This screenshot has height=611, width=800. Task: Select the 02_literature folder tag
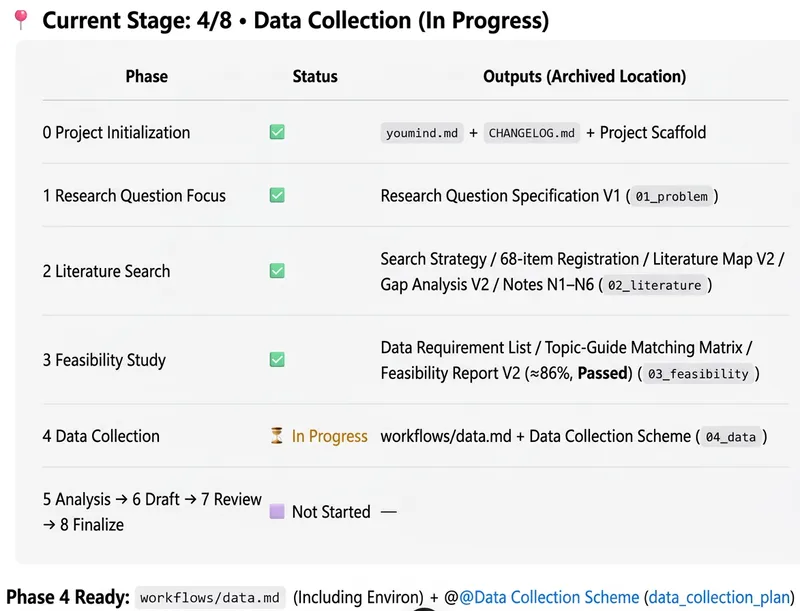(655, 285)
